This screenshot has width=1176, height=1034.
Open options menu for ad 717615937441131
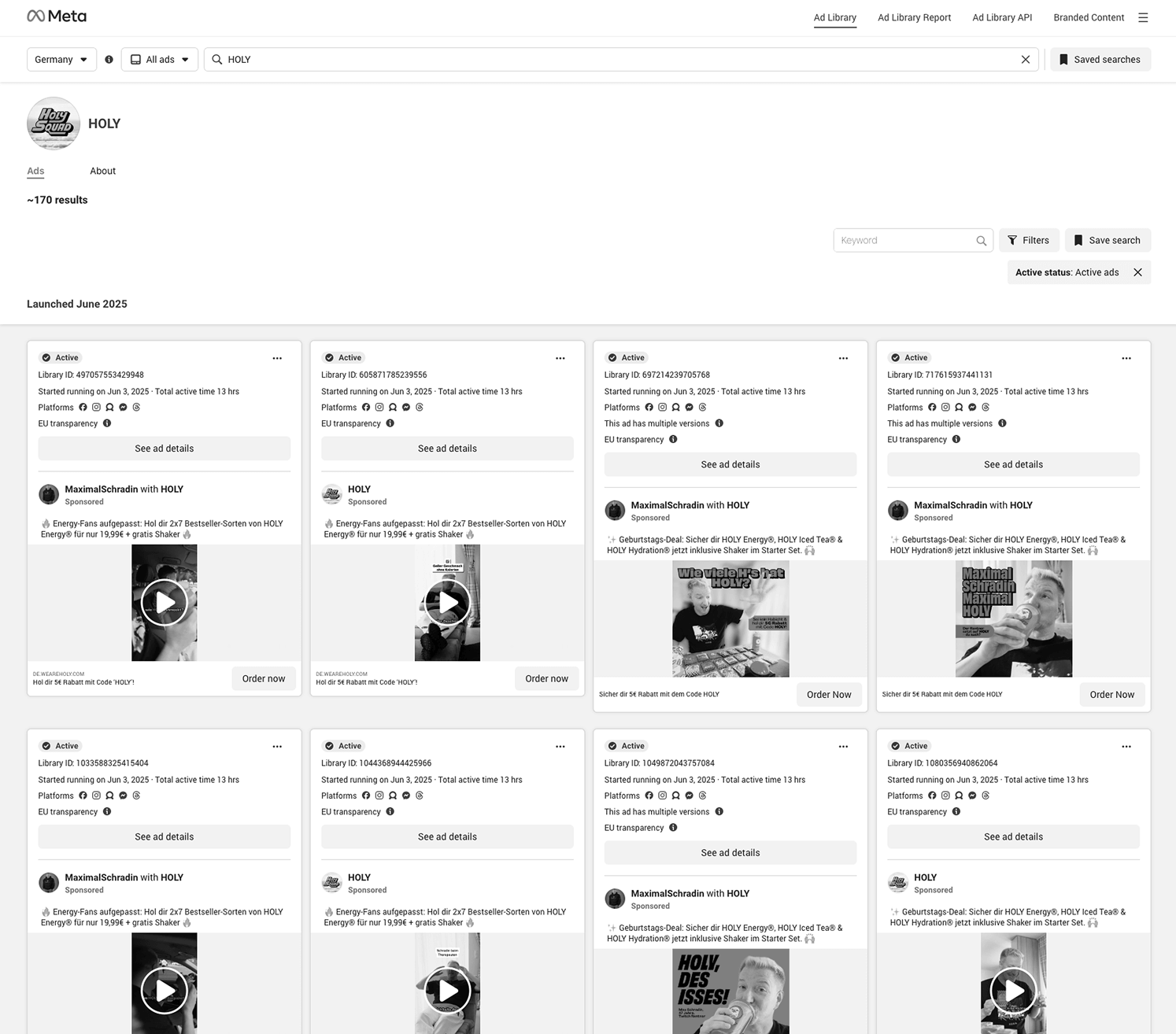pos(1126,358)
